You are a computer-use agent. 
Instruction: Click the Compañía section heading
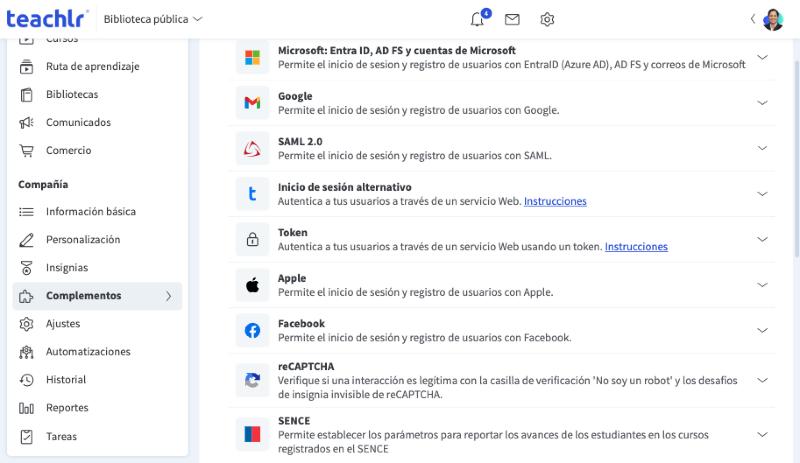click(x=43, y=184)
